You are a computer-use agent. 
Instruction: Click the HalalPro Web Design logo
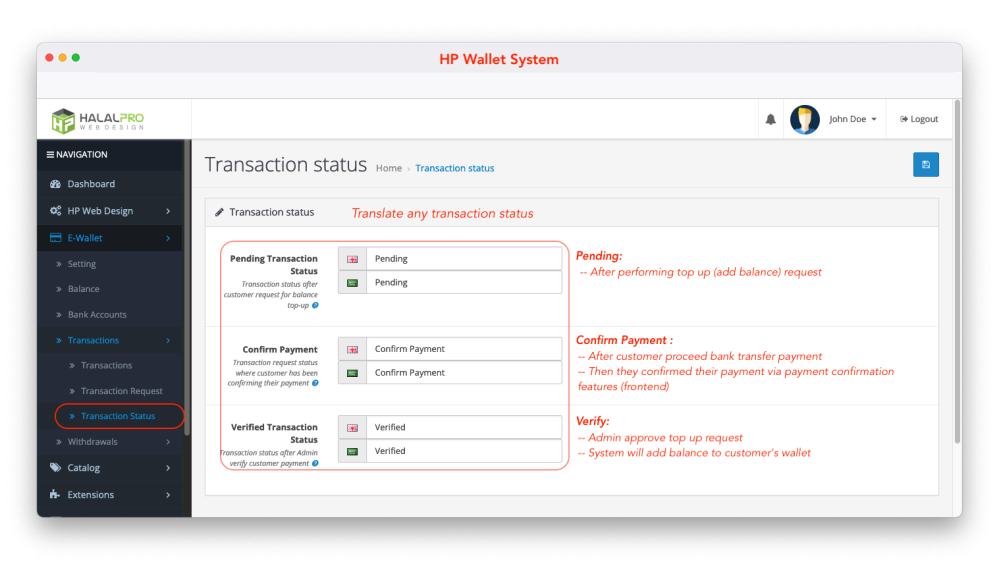pos(98,120)
